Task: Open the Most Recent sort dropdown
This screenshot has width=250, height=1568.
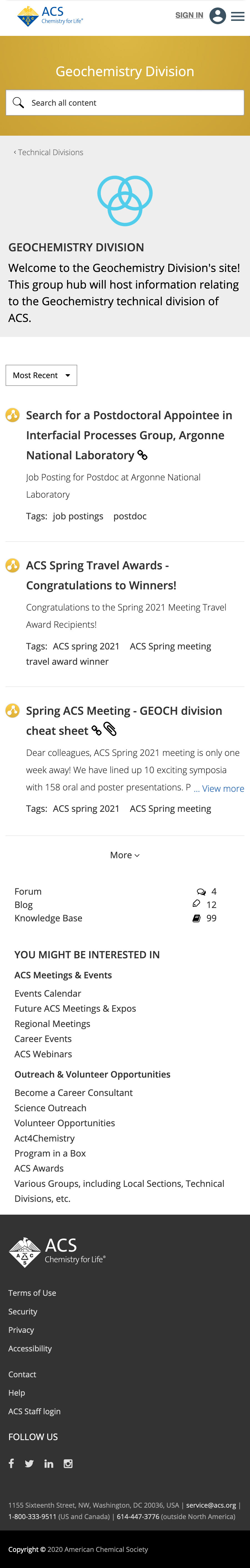Action: coord(41,376)
